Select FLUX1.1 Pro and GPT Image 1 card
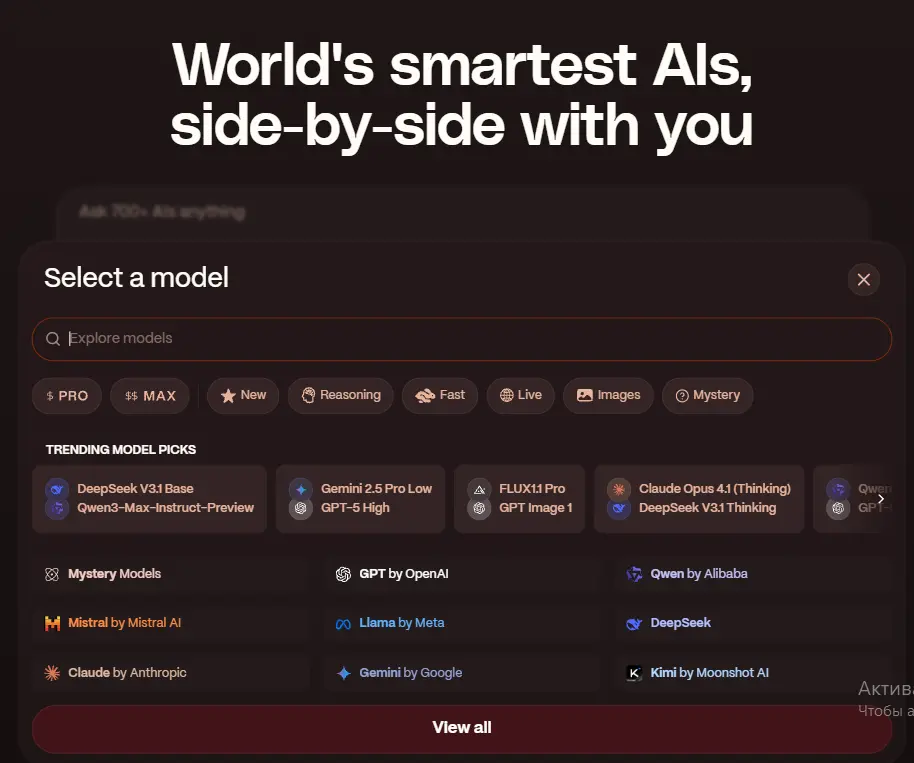The width and height of the screenshot is (914, 763). 519,498
